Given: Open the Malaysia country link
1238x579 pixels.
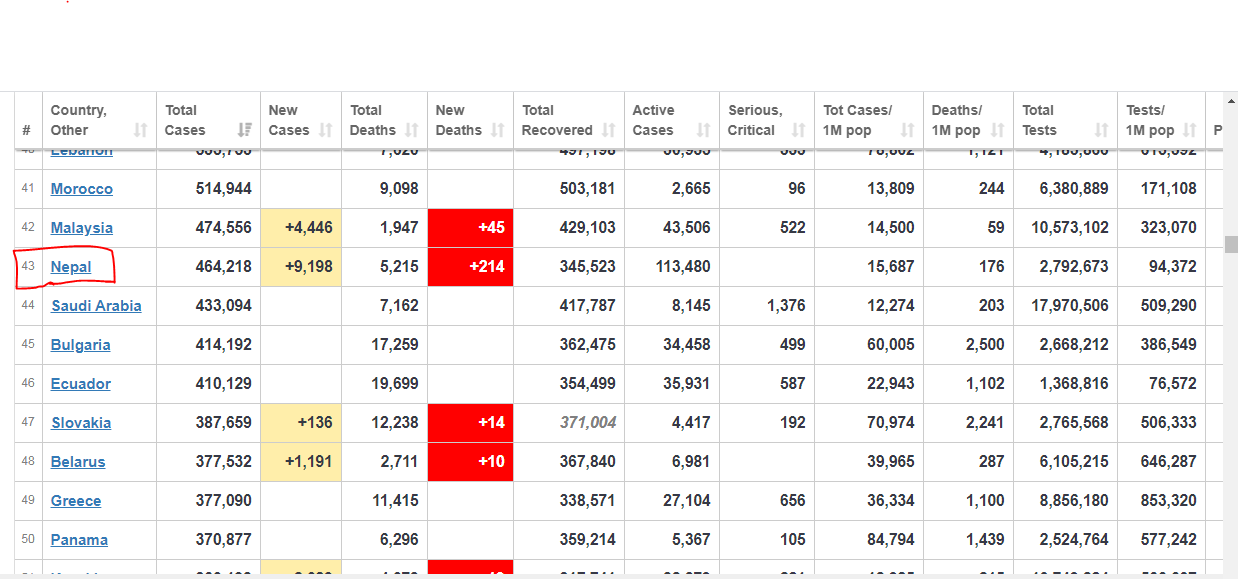Looking at the screenshot, I should [82, 228].
